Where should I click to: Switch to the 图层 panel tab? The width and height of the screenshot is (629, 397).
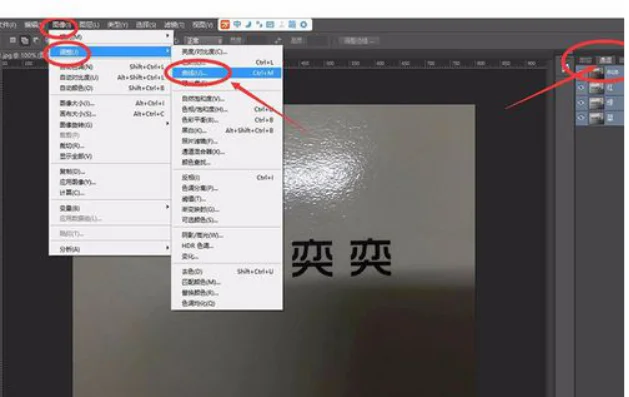(585, 60)
